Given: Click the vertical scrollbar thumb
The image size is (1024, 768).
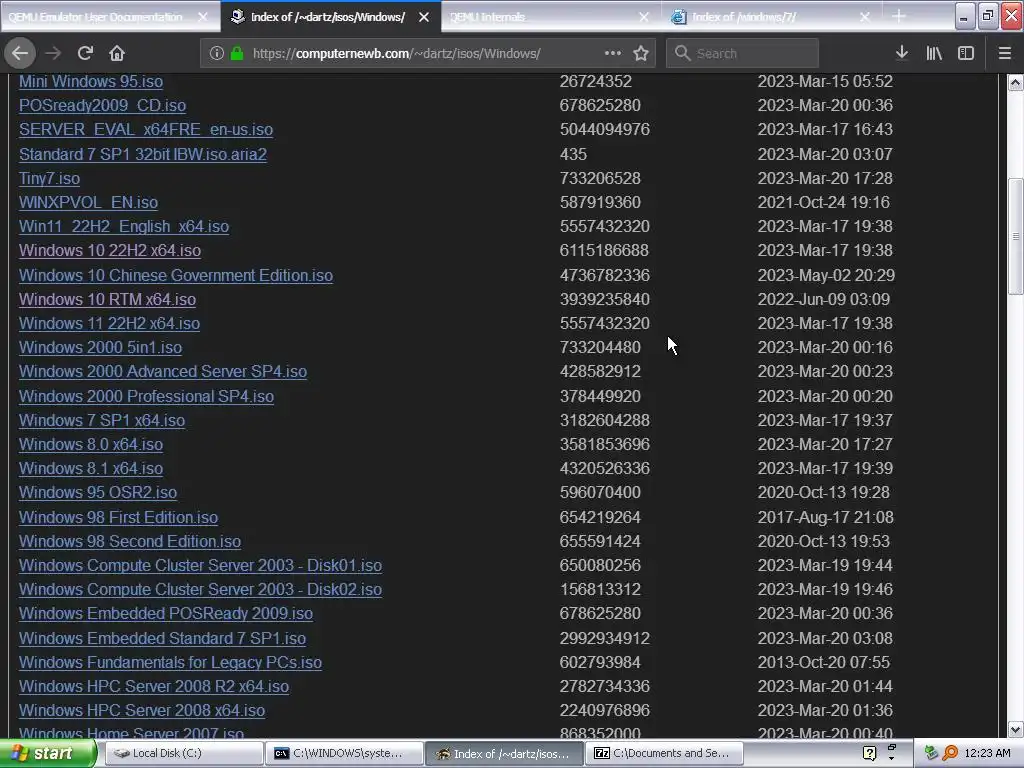Looking at the screenshot, I should pyautogui.click(x=1016, y=236).
